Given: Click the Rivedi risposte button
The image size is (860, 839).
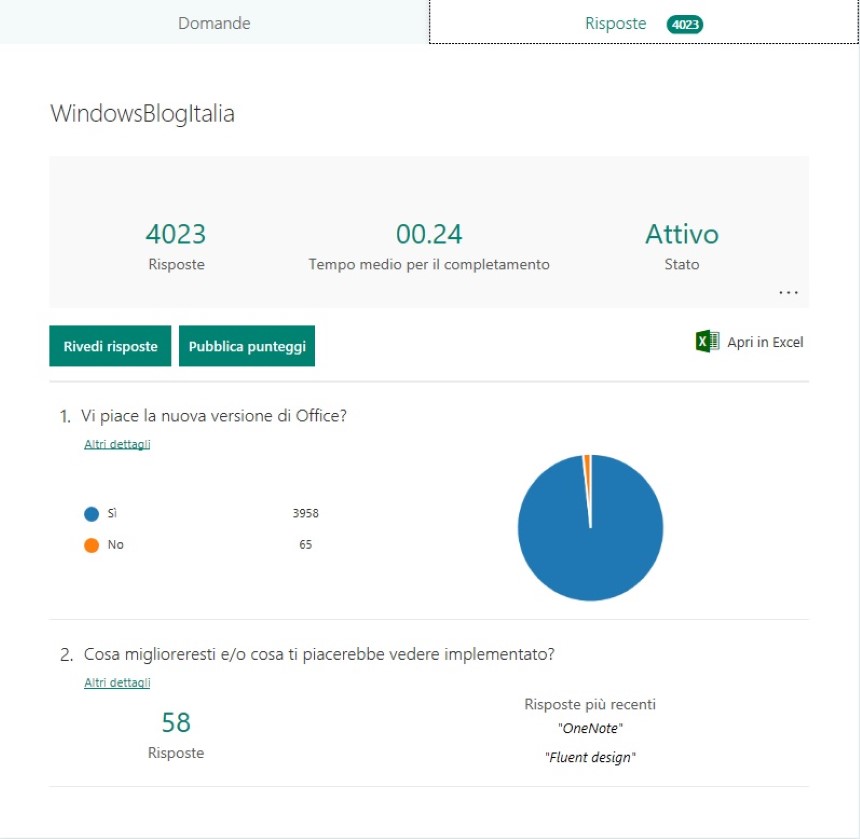Looking at the screenshot, I should pyautogui.click(x=110, y=346).
